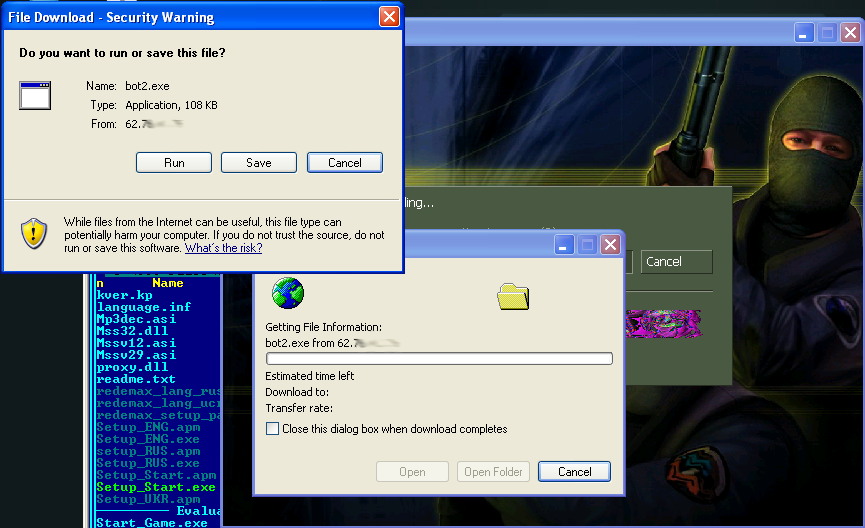Maximize the game installer window
Image resolution: width=865 pixels, height=528 pixels.
[x=827, y=33]
